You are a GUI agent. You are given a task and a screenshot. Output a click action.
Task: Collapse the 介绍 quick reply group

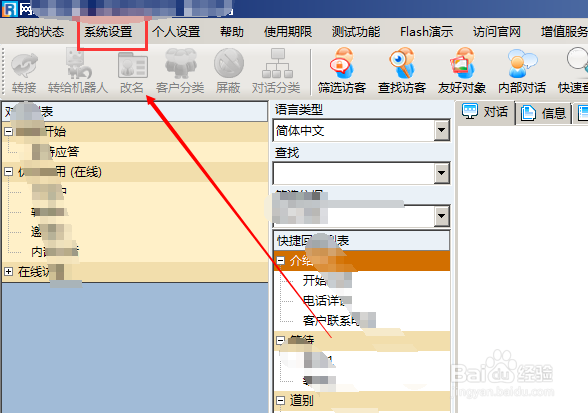[x=280, y=260]
